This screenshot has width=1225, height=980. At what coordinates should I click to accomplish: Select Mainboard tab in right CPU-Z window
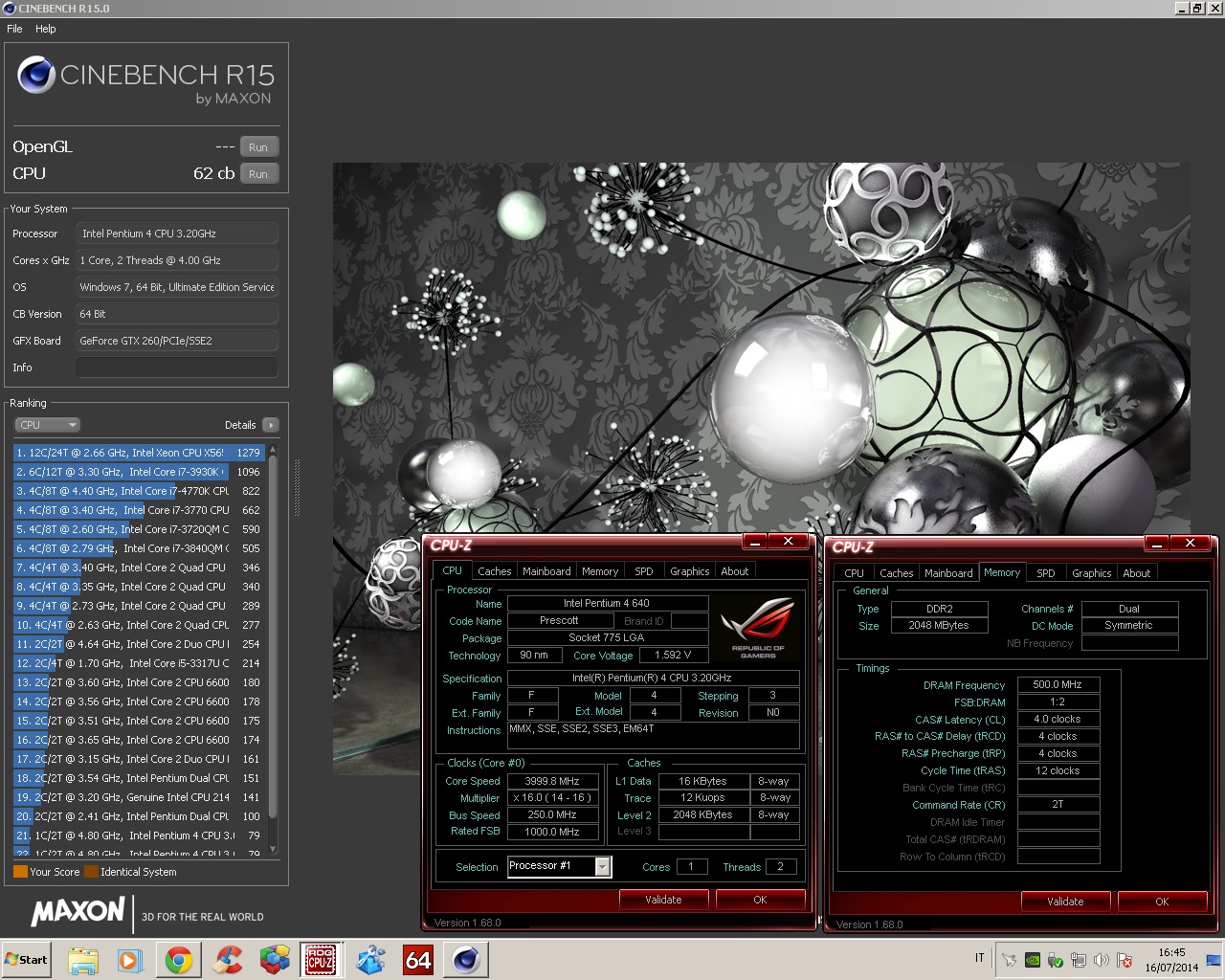tap(948, 573)
